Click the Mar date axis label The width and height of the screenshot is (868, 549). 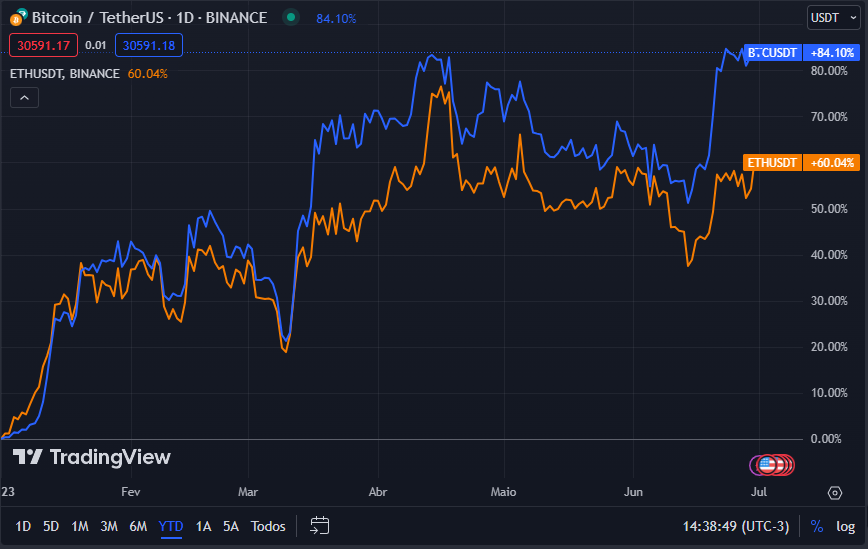[248, 492]
